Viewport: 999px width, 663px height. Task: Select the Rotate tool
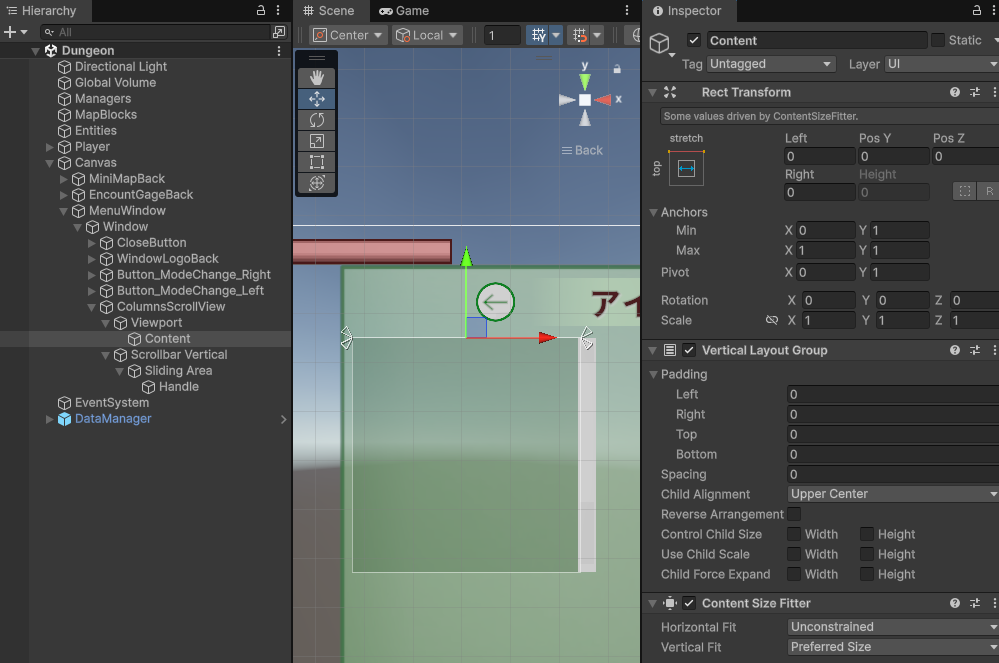(x=317, y=120)
